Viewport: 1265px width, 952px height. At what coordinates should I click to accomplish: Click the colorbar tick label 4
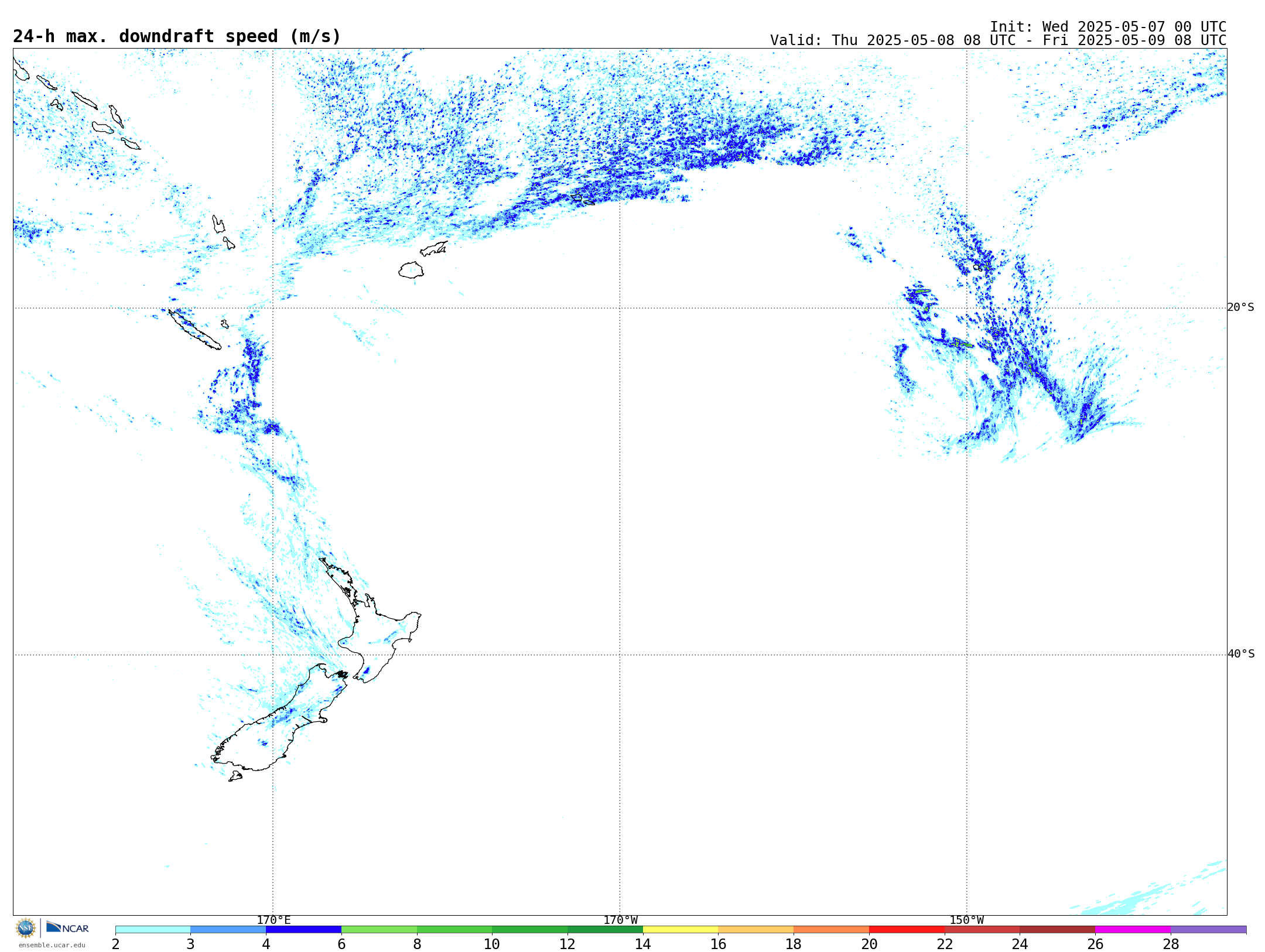pos(266,944)
